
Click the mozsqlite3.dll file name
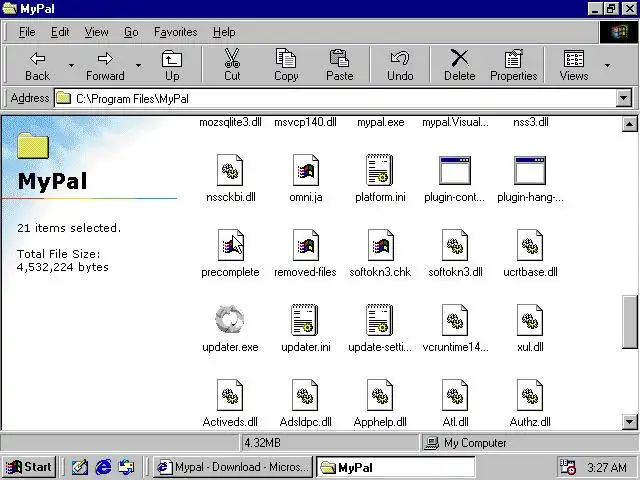230,122
